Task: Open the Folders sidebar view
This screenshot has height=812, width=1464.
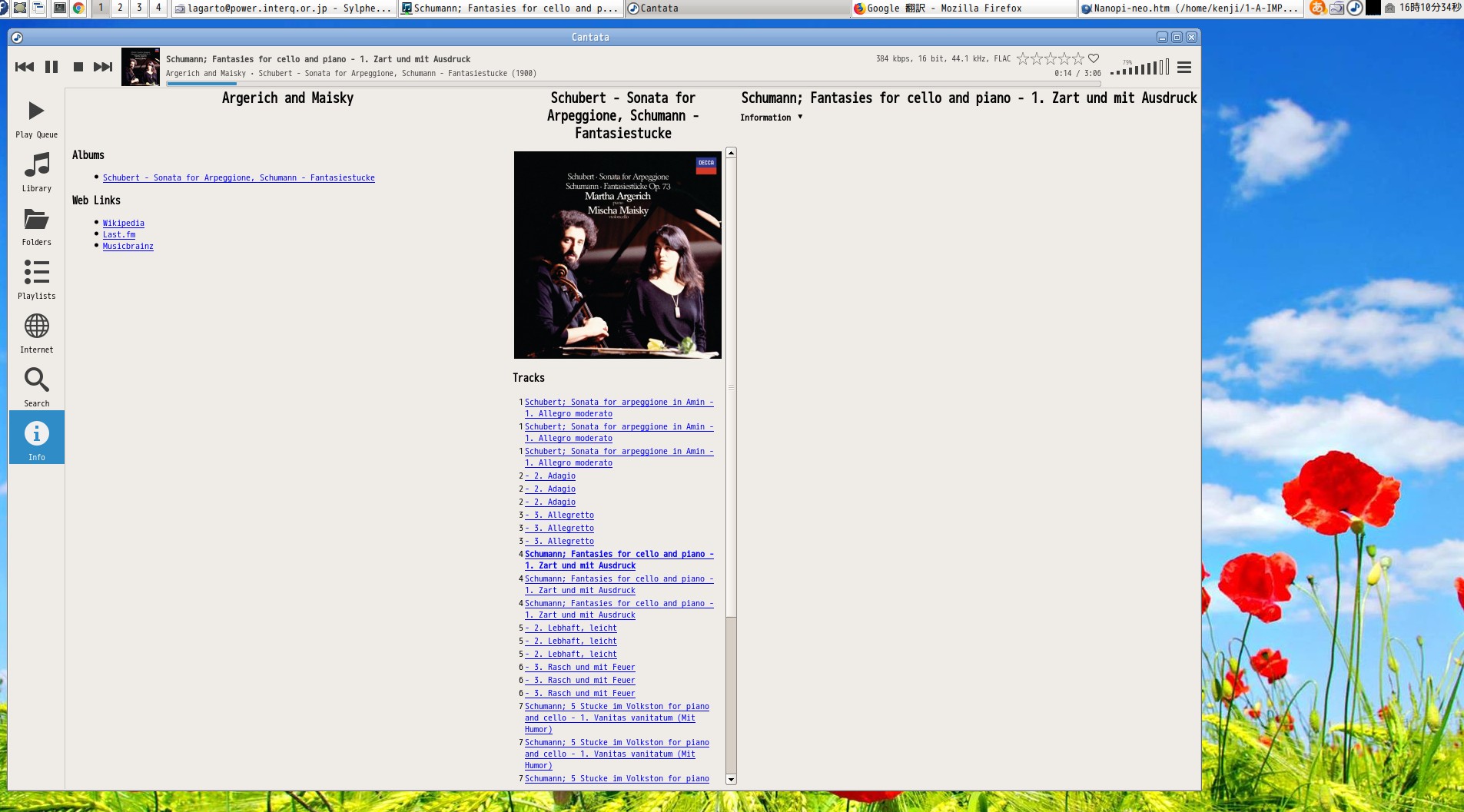Action: pos(36,227)
